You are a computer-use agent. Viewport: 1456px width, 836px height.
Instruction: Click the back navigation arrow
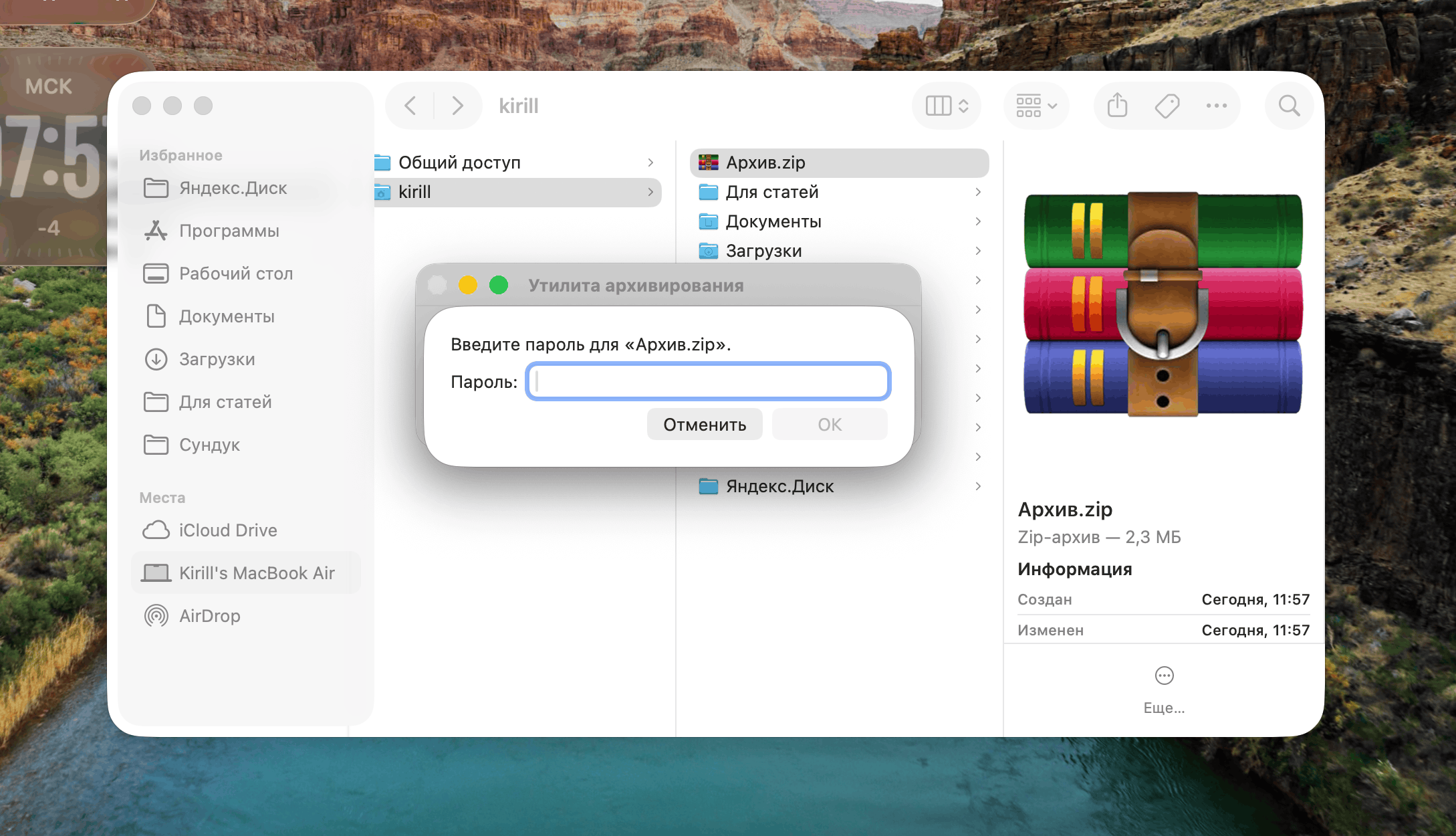click(409, 105)
